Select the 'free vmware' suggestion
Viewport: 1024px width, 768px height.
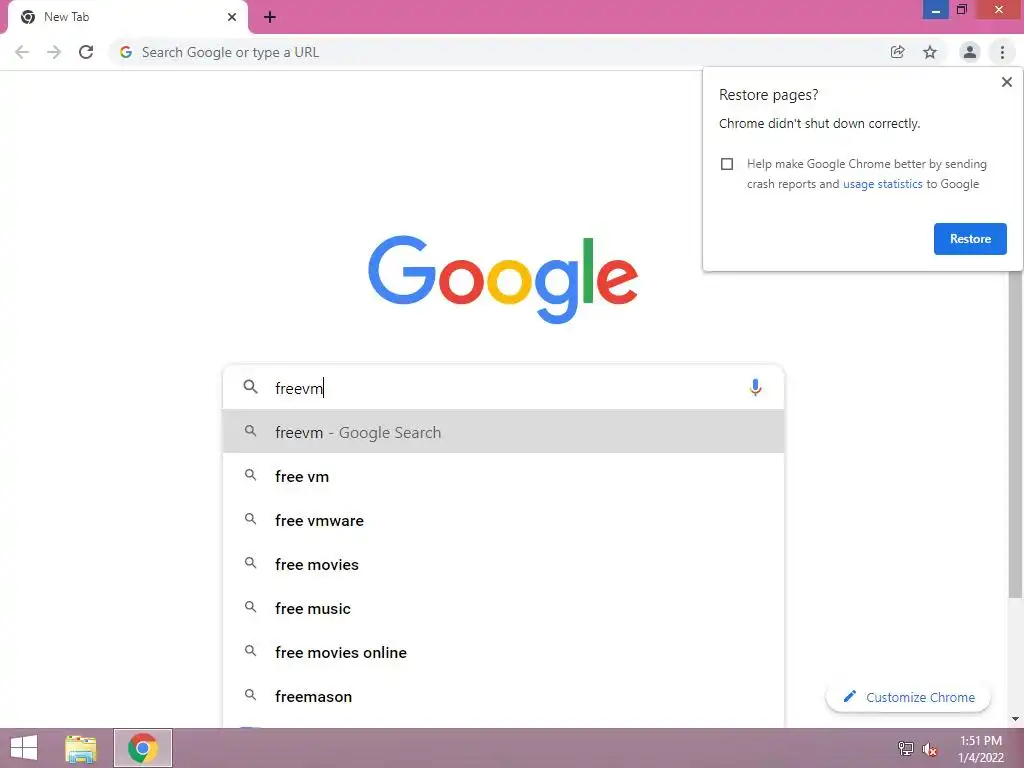(x=503, y=520)
